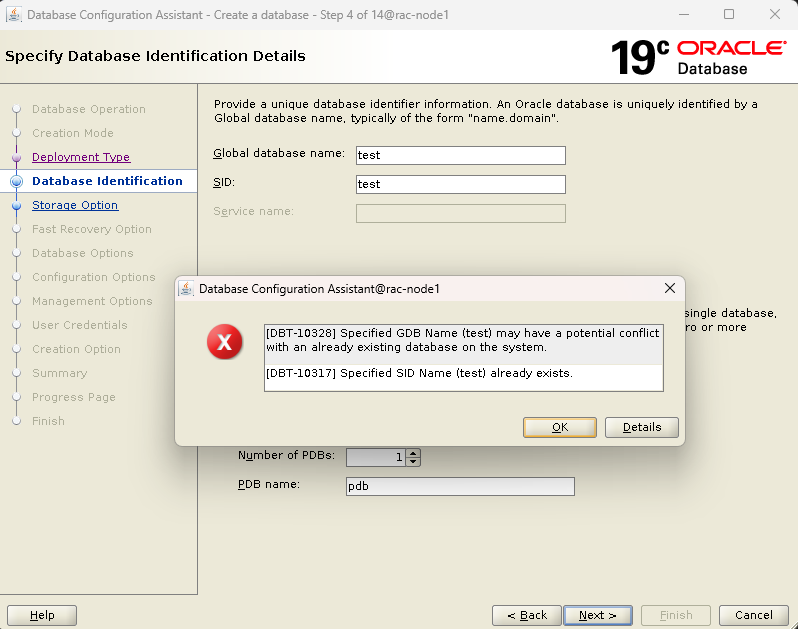Click the Deployment Type step bullet
Screen dimensions: 798x629
16,157
